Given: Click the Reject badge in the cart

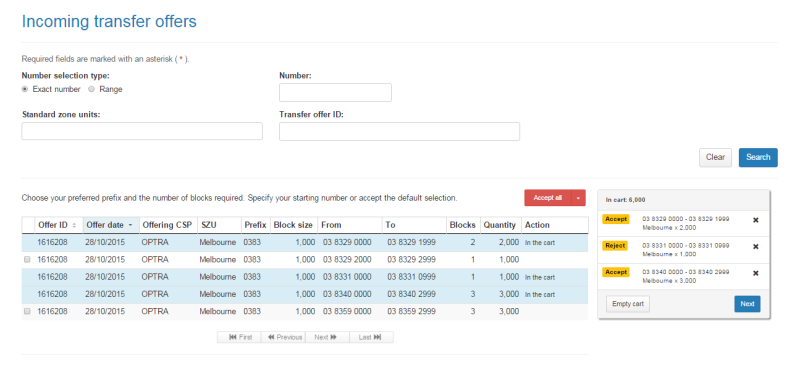Looking at the screenshot, I should pos(616,245).
